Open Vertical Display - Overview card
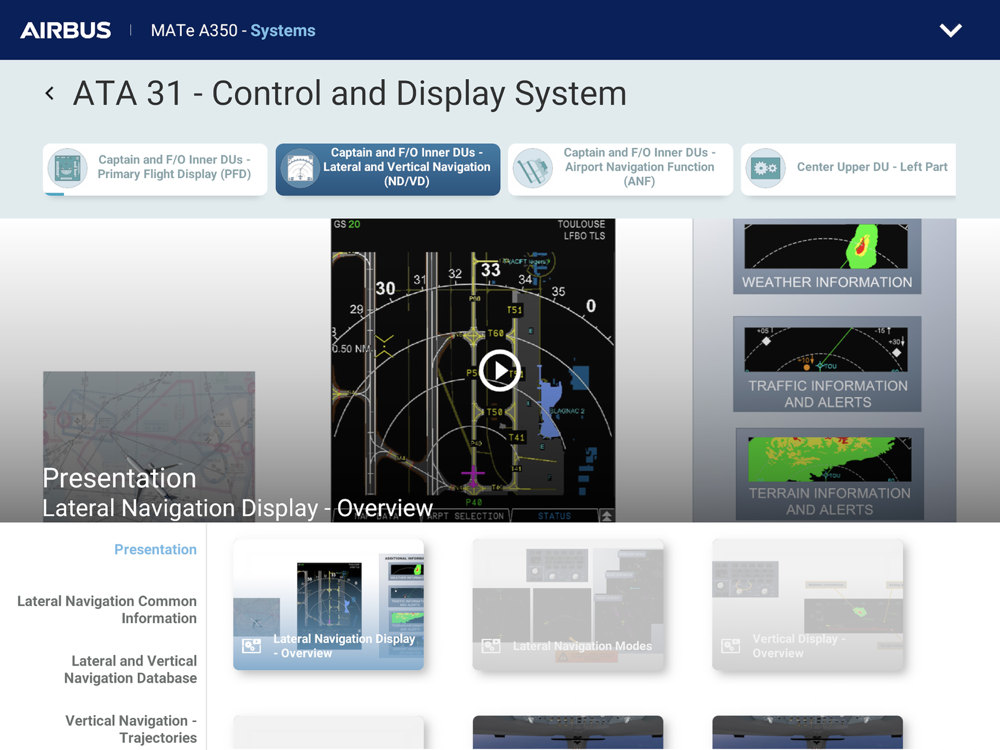 807,605
